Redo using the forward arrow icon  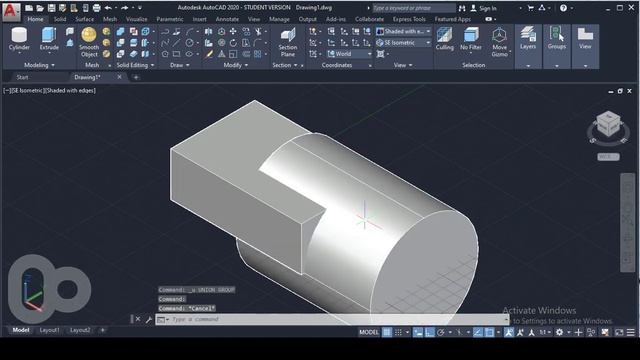coord(124,8)
